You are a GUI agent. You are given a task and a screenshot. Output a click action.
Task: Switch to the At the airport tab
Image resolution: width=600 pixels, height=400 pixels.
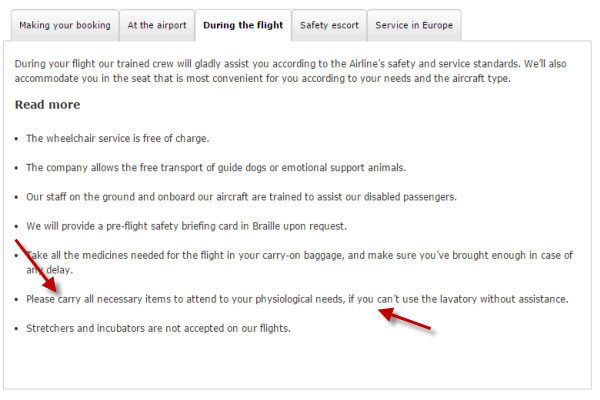click(156, 25)
